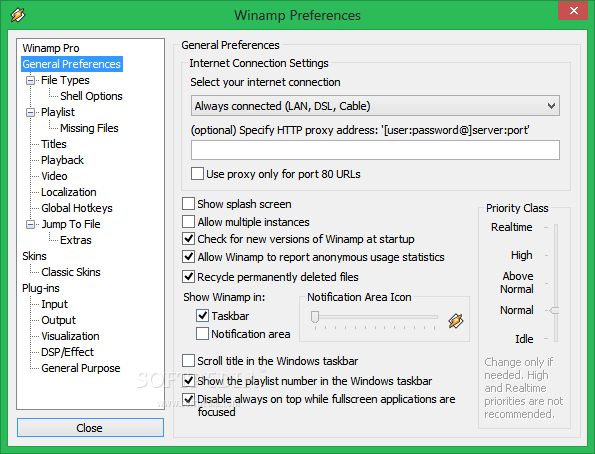
Task: Go to Titles preferences
Action: coord(54,144)
